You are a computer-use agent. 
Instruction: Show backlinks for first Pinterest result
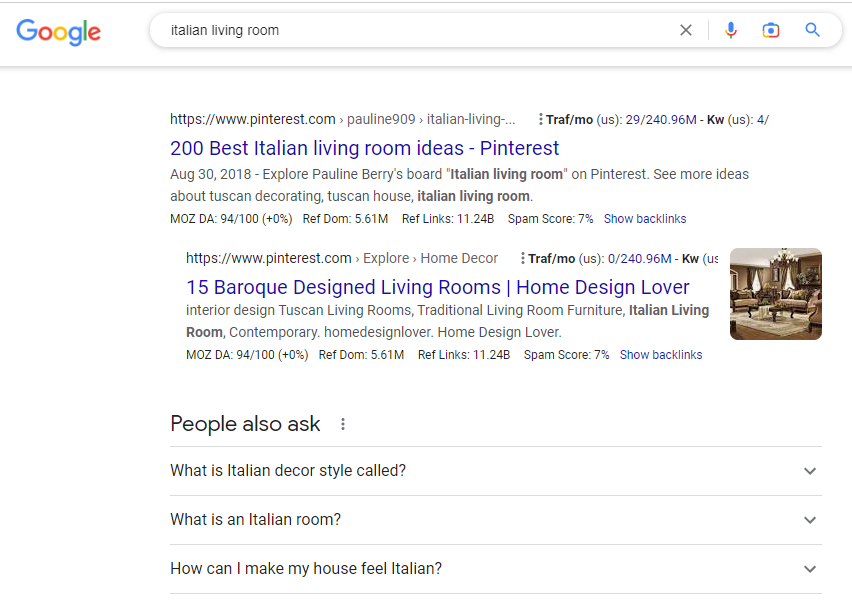(x=645, y=218)
